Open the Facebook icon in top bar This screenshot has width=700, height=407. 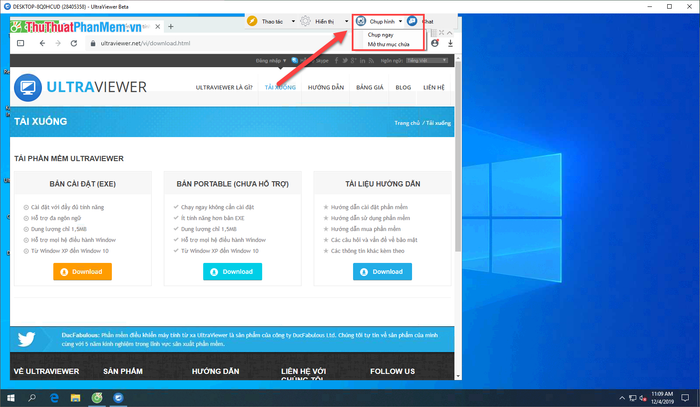pyautogui.click(x=336, y=61)
